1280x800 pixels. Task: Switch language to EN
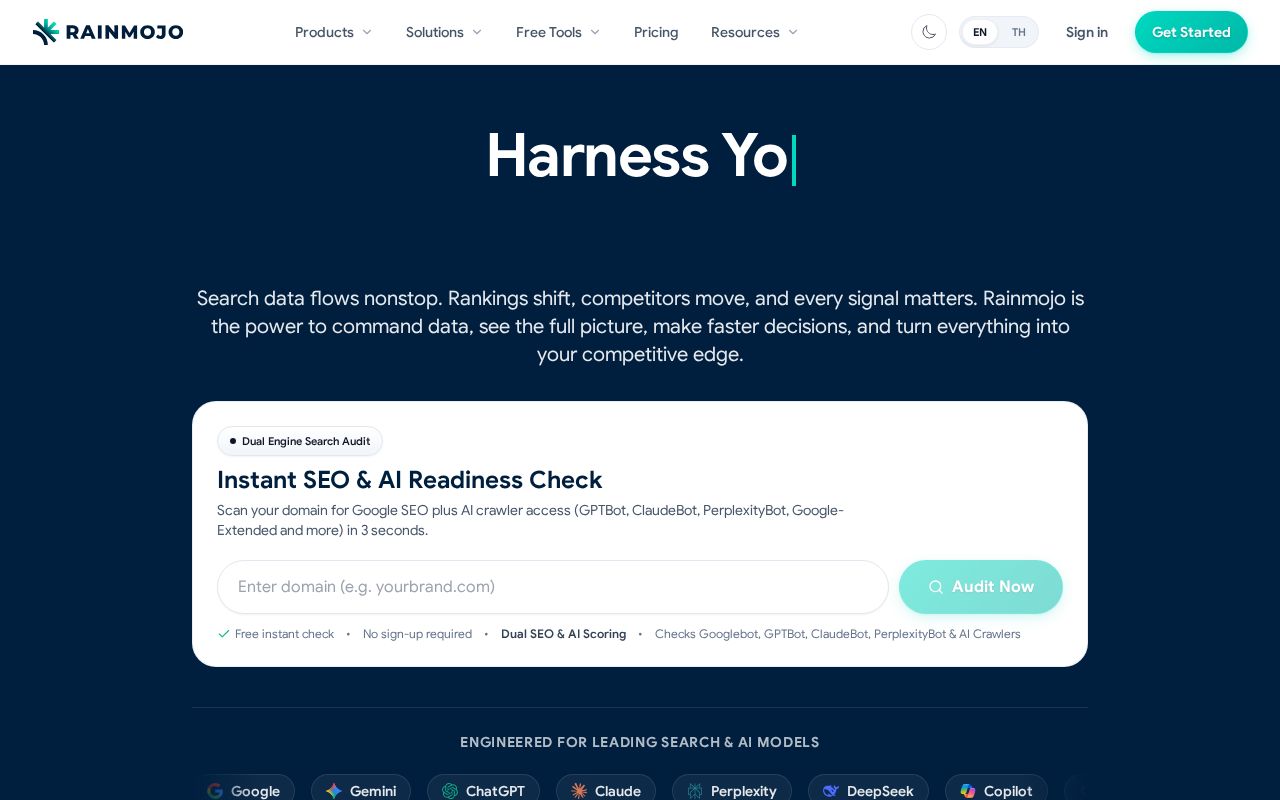(x=980, y=32)
